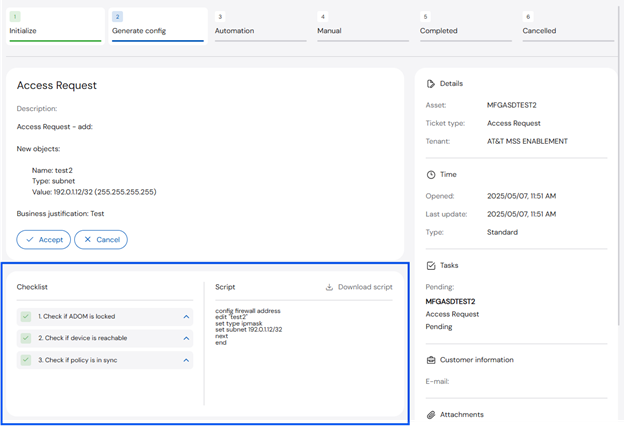Click the script line 'set type ipmask'

(239, 323)
